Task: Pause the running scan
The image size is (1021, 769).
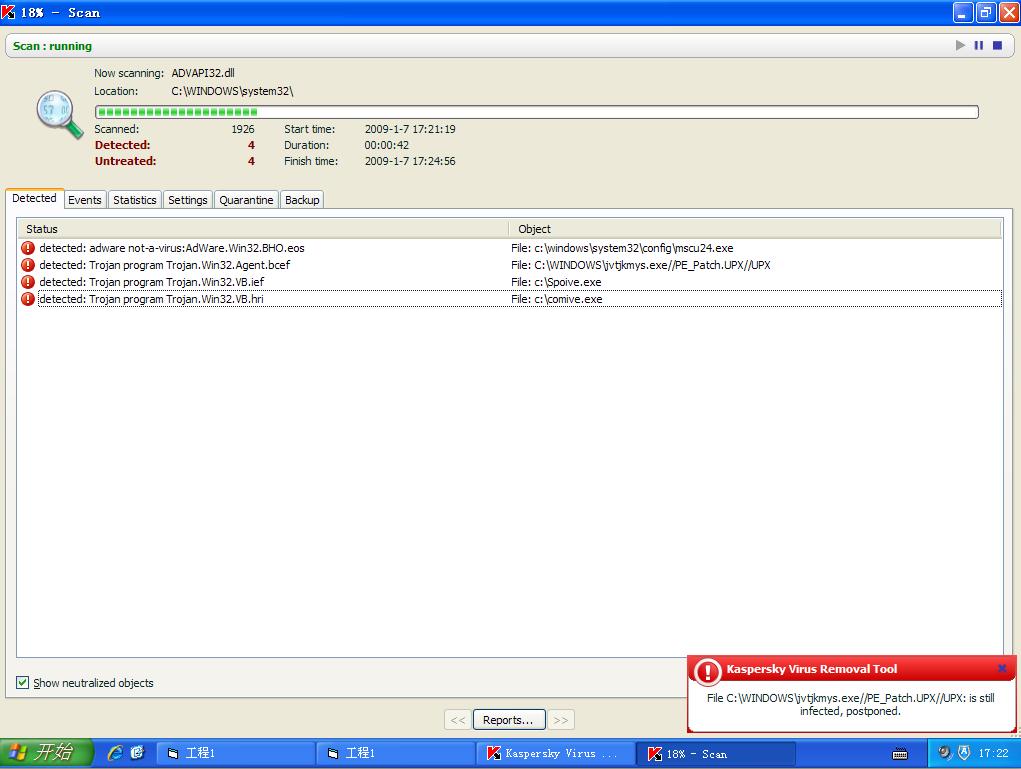Action: pos(979,45)
